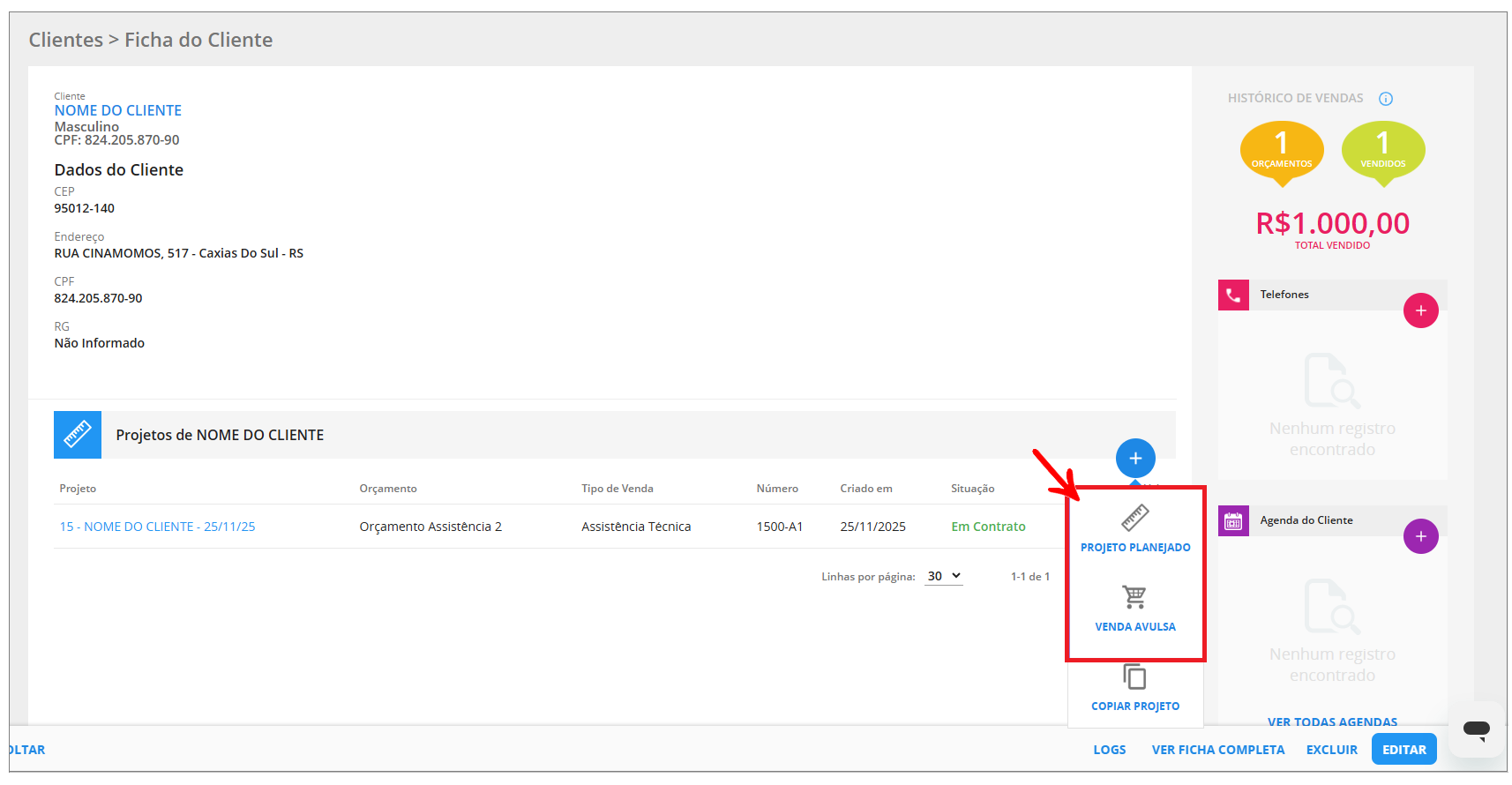Open project 15 - NOME DO CLIENTE link
Viewport: 1512px width, 785px height.
click(x=157, y=527)
